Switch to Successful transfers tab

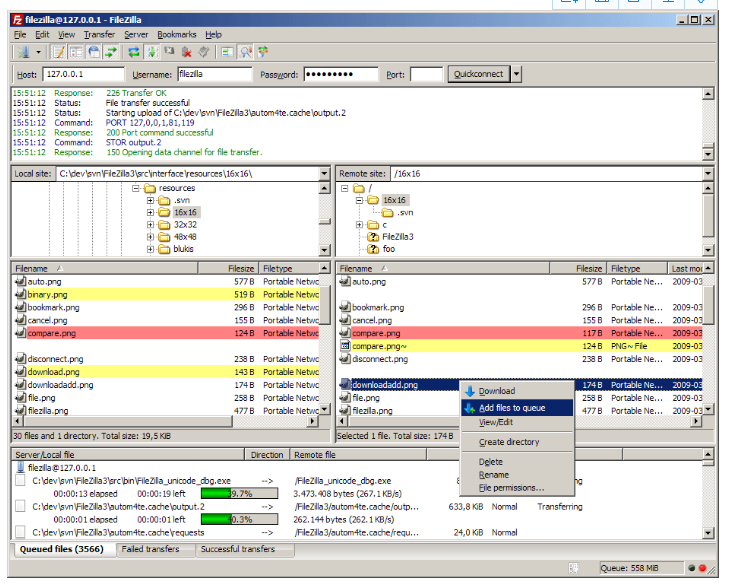tap(245, 549)
